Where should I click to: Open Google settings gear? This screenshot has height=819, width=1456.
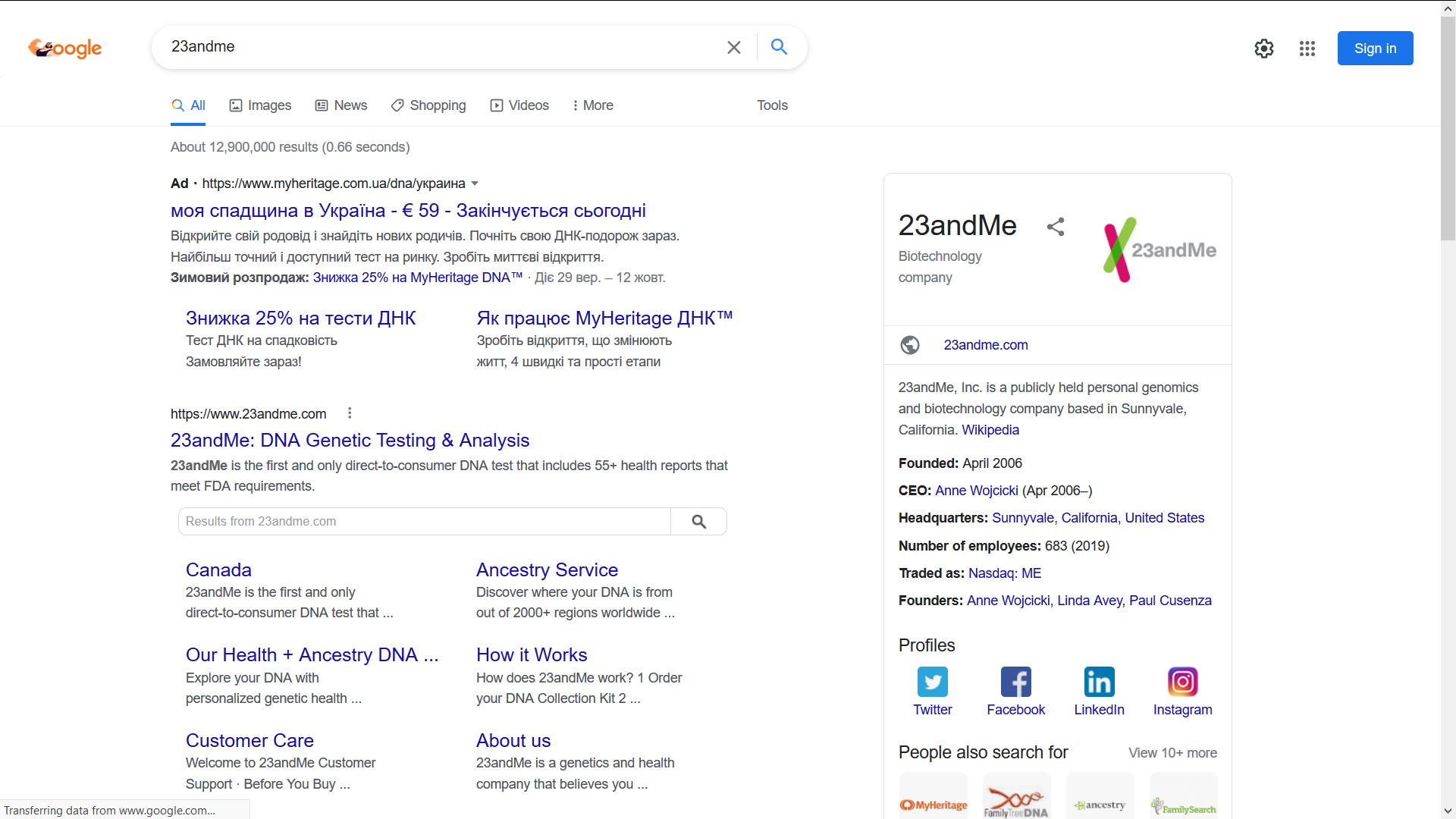click(1263, 49)
